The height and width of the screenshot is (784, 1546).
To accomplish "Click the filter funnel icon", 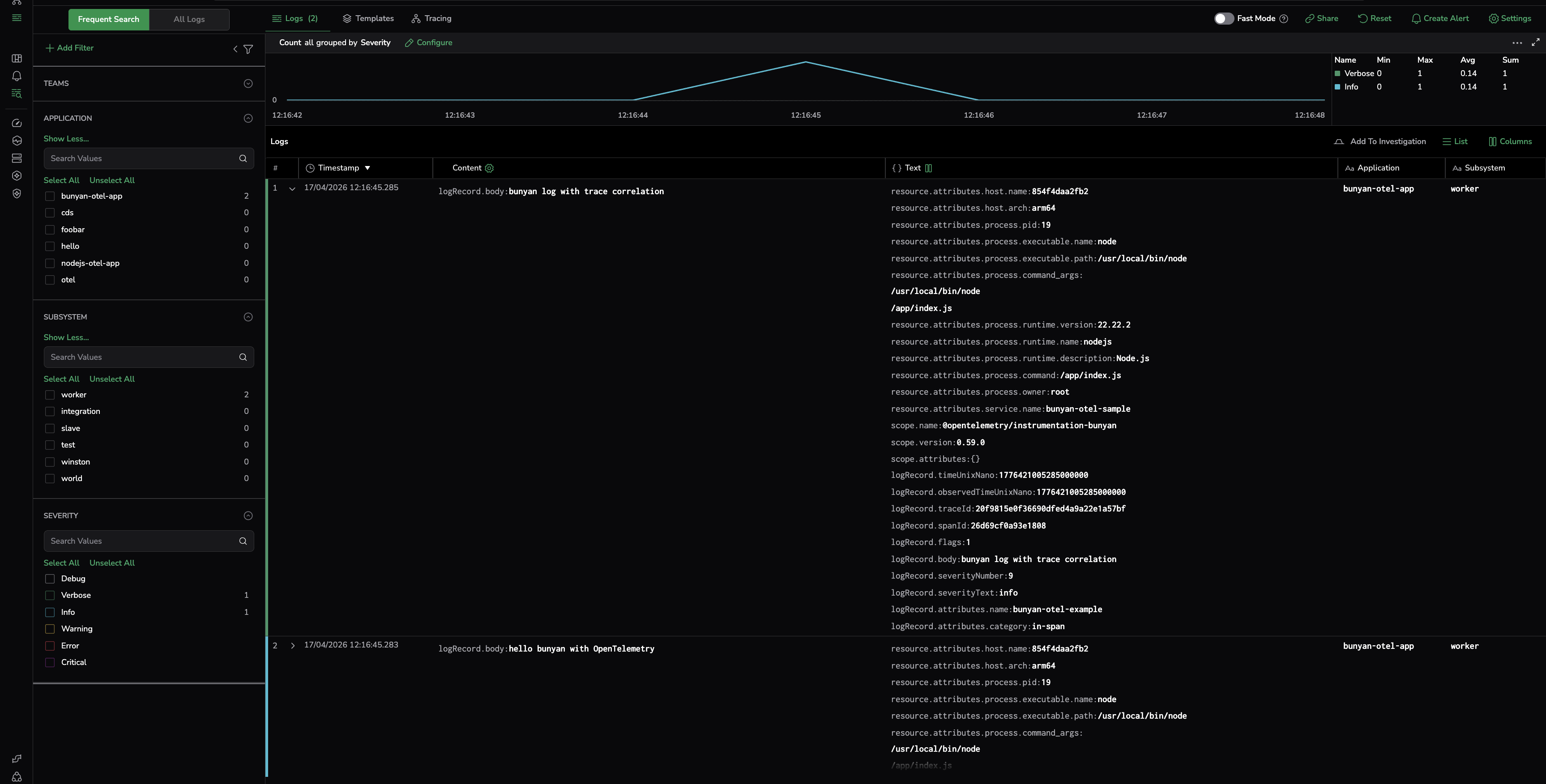I will click(248, 49).
